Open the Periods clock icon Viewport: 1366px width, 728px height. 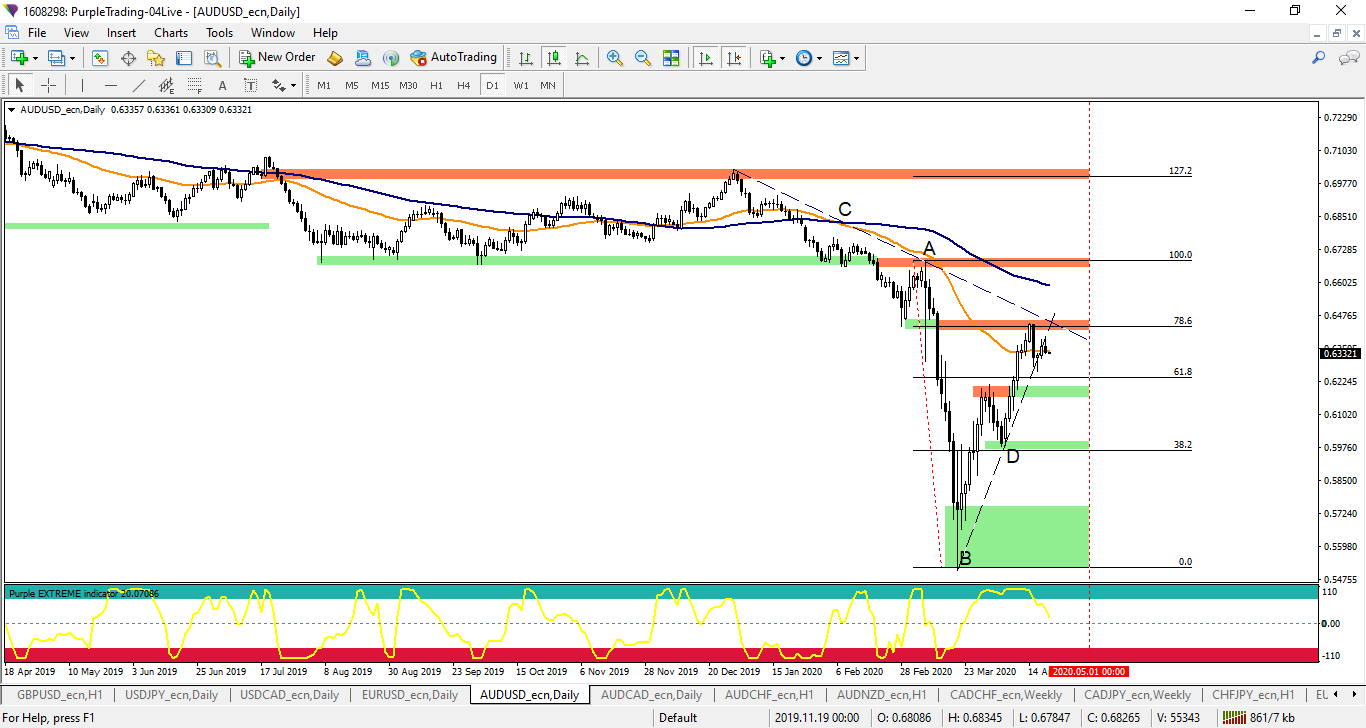click(x=804, y=58)
